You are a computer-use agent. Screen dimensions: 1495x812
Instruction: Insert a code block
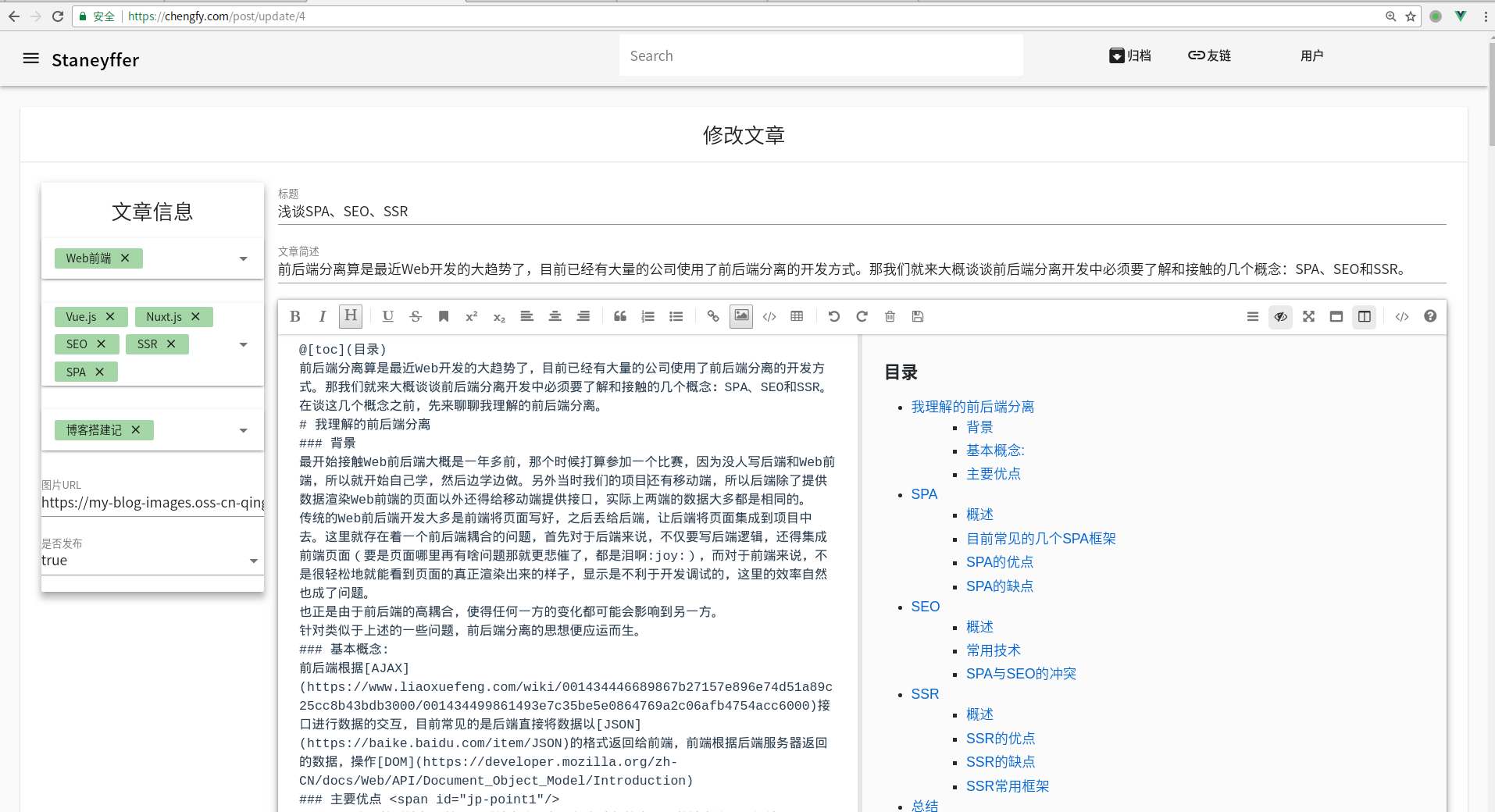pos(769,316)
